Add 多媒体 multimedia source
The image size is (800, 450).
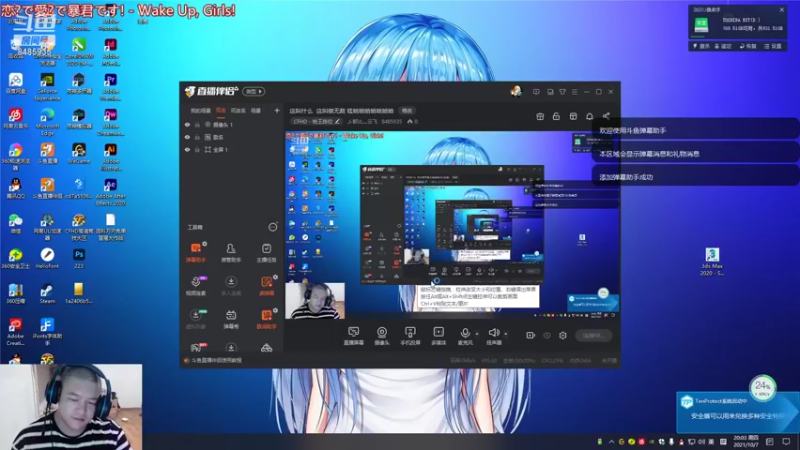point(438,336)
